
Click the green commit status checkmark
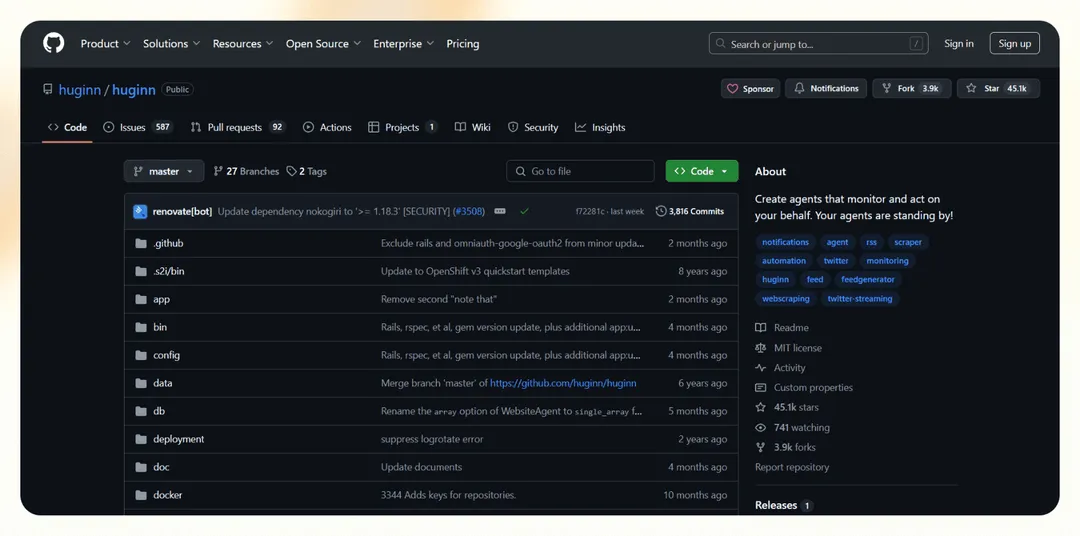pyautogui.click(x=524, y=212)
